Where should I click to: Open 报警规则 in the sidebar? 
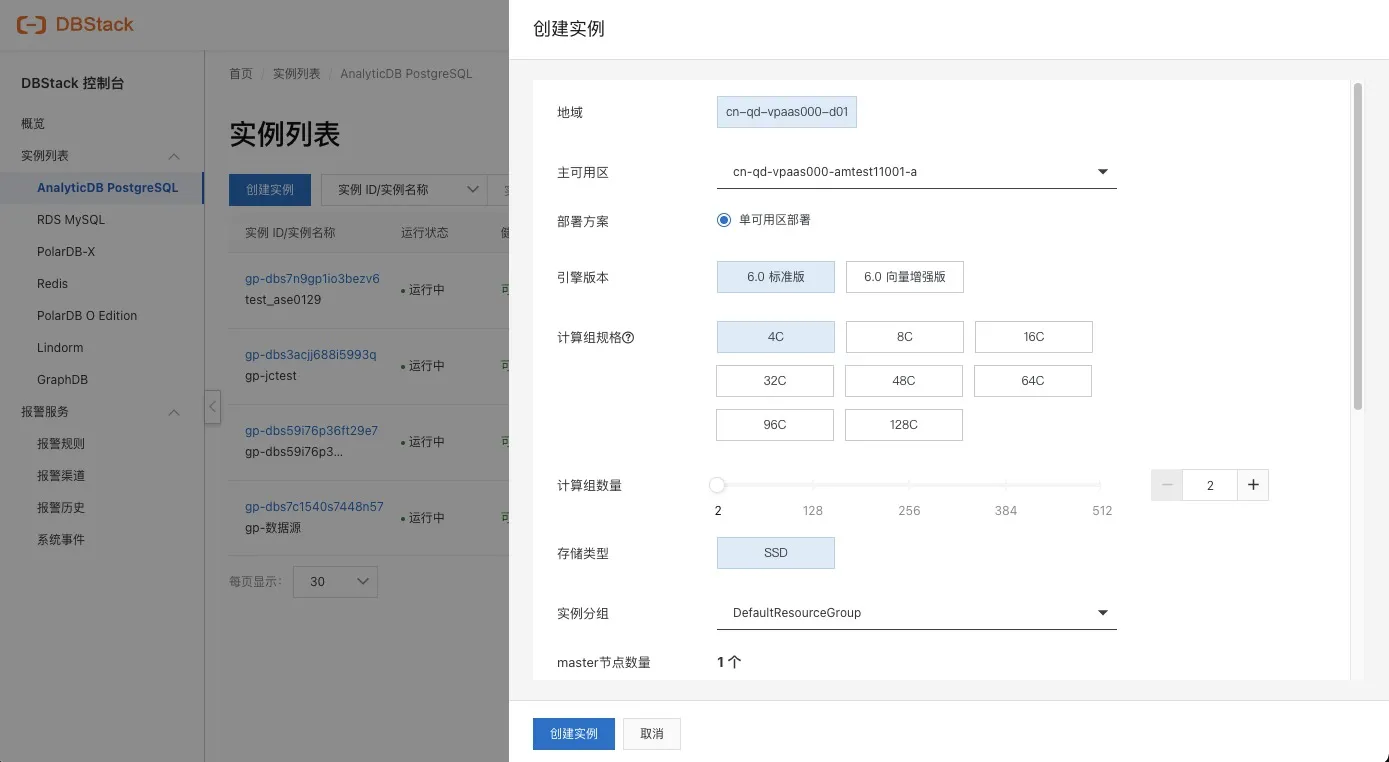[61, 444]
